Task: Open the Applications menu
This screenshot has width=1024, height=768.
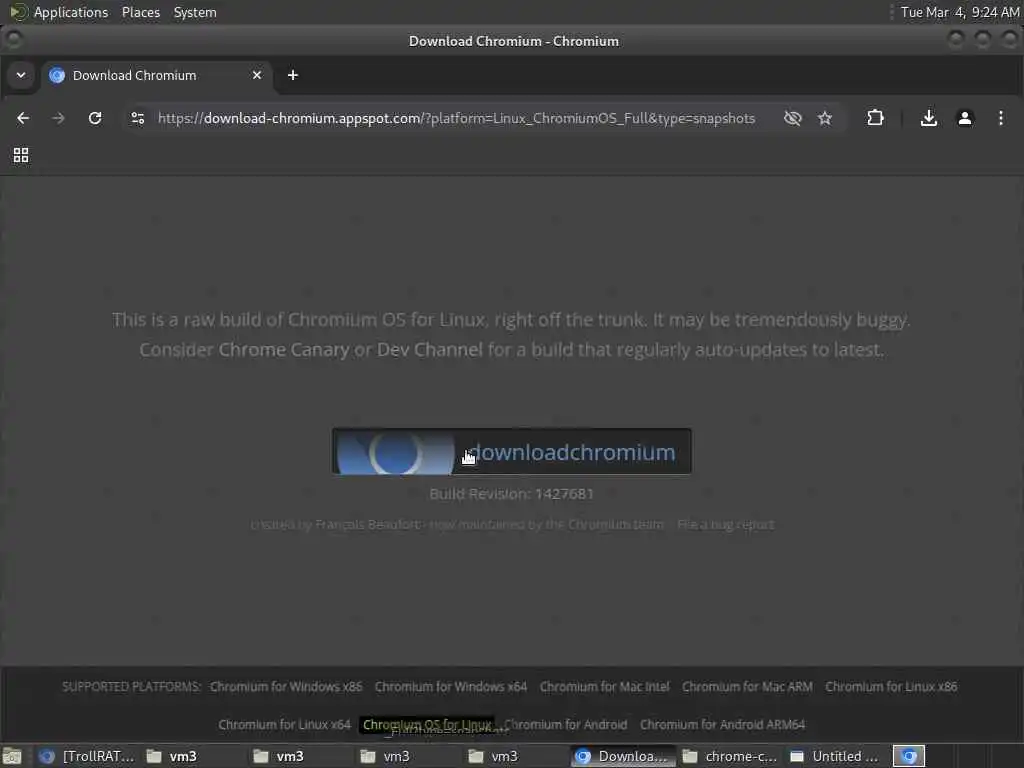Action: (71, 12)
